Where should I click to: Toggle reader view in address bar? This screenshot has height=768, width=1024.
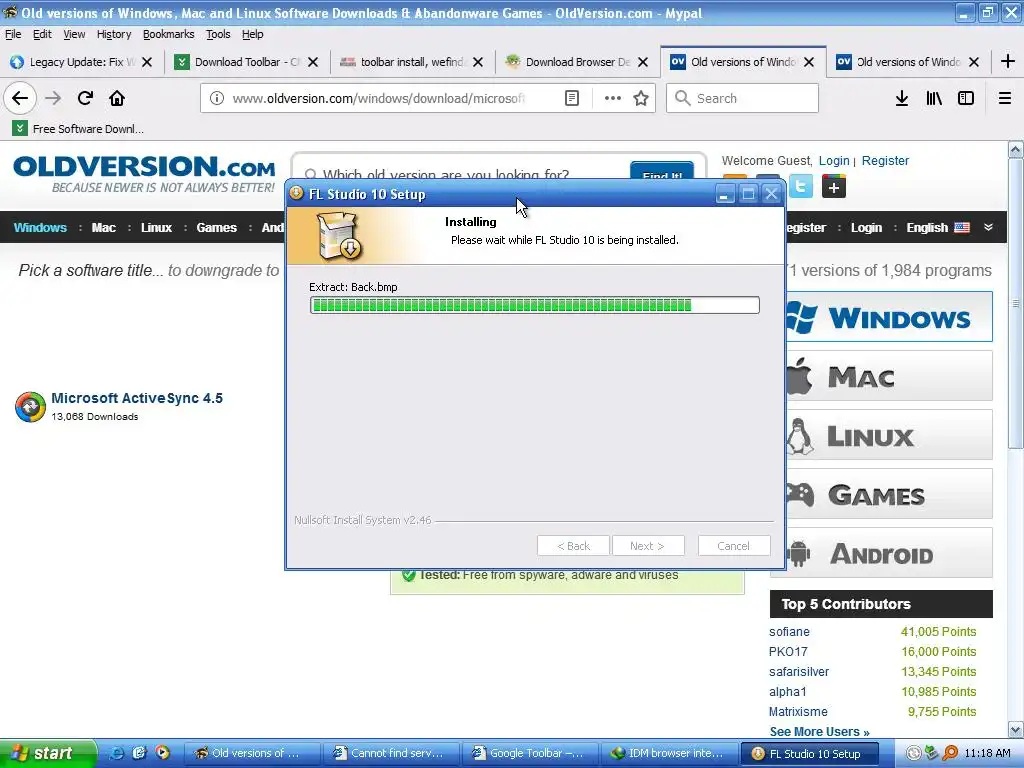pos(571,98)
